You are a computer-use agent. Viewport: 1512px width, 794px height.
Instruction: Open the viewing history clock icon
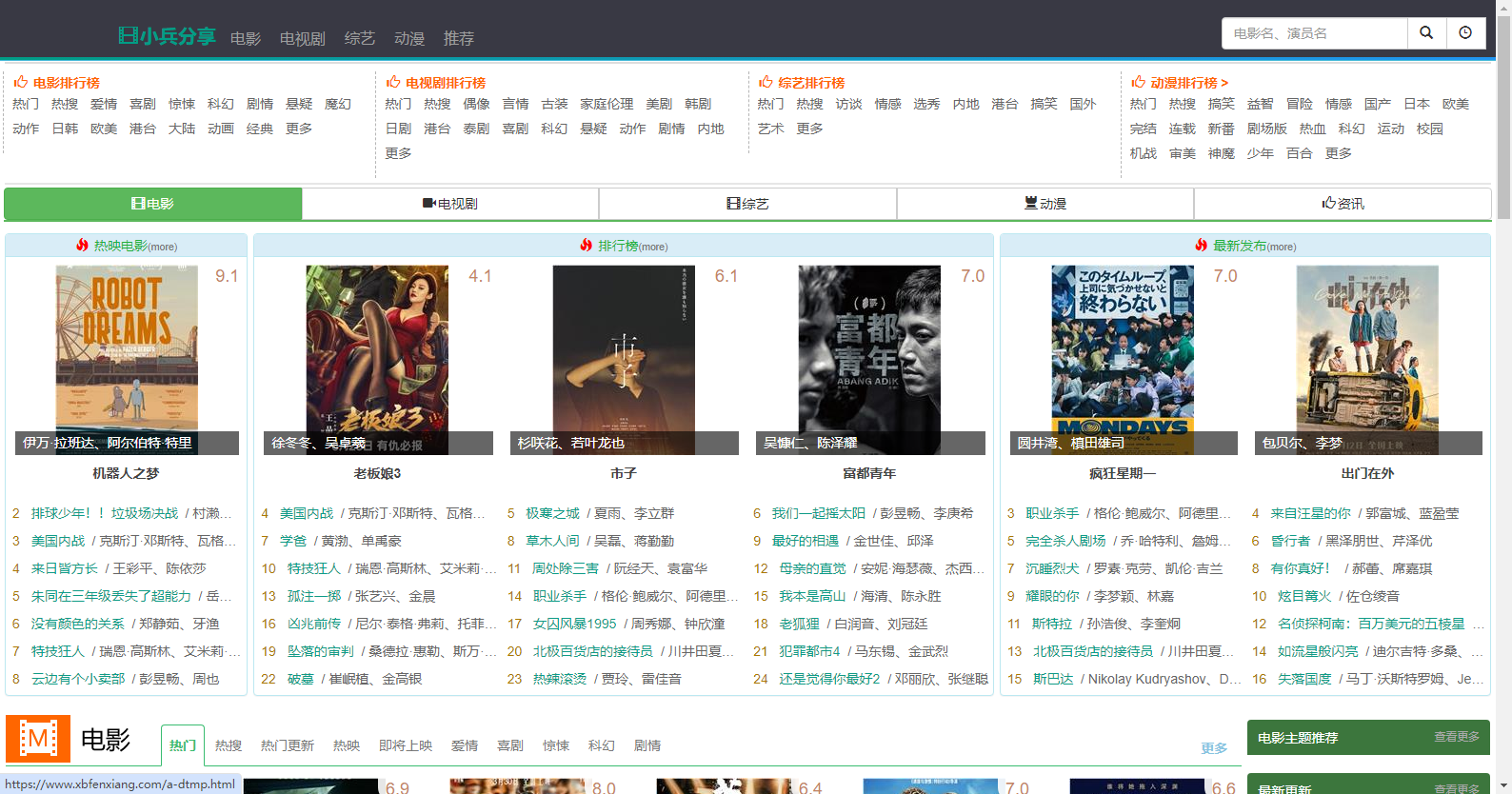point(1465,32)
